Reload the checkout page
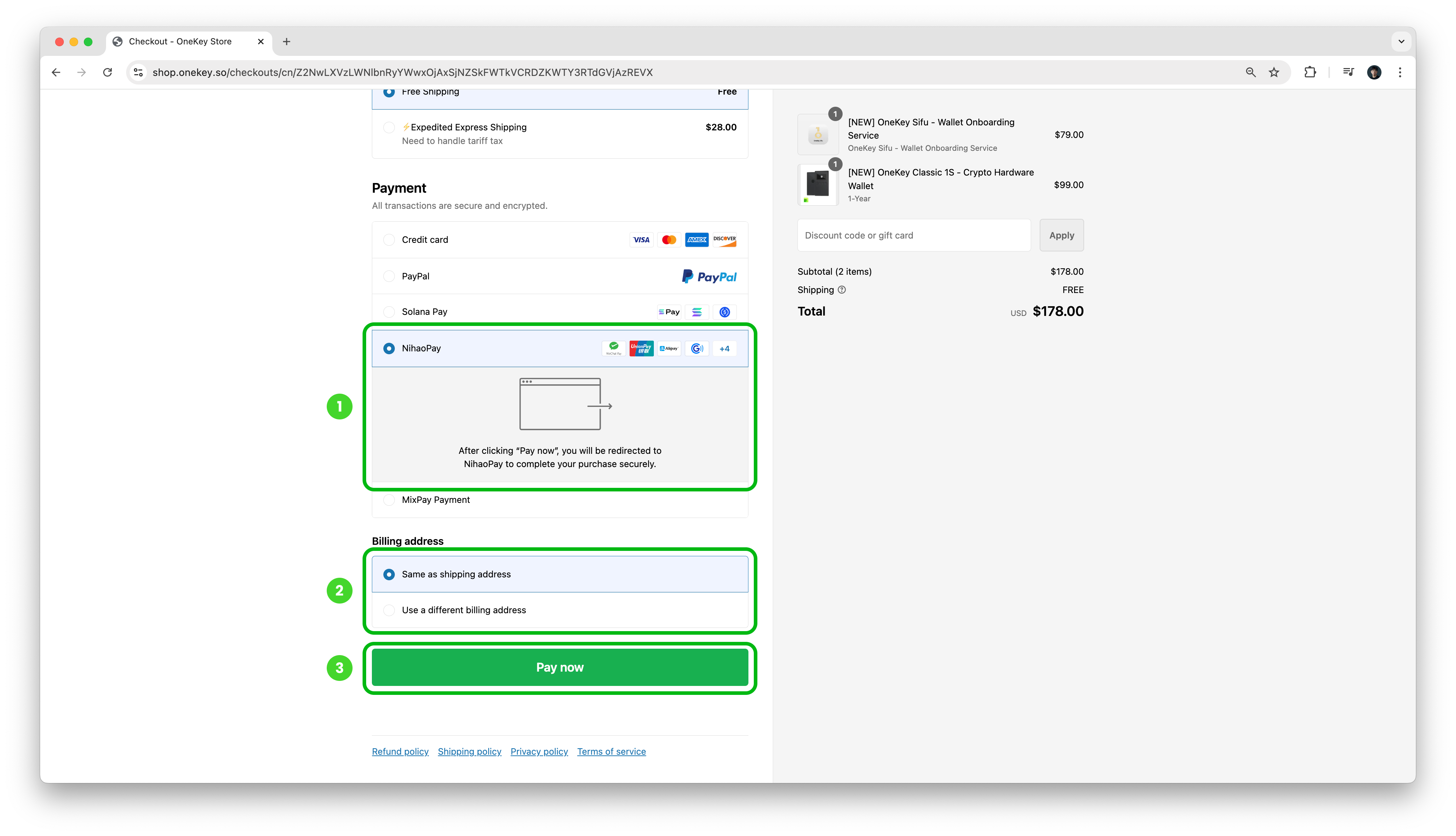This screenshot has height=836, width=1456. (x=107, y=72)
